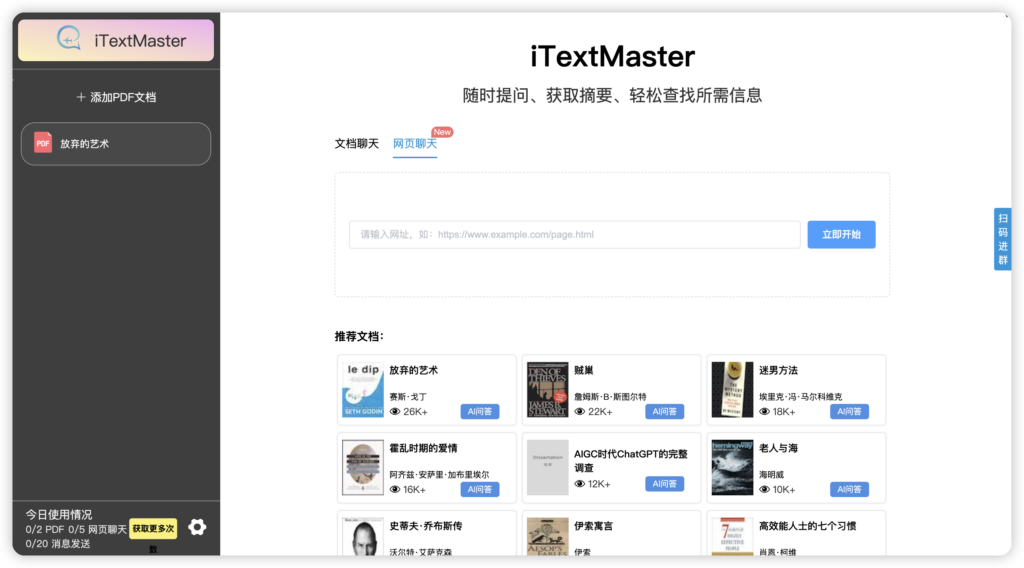Open the PDF file 放弃的艺术 in sidebar
The image size is (1024, 568).
click(x=116, y=144)
